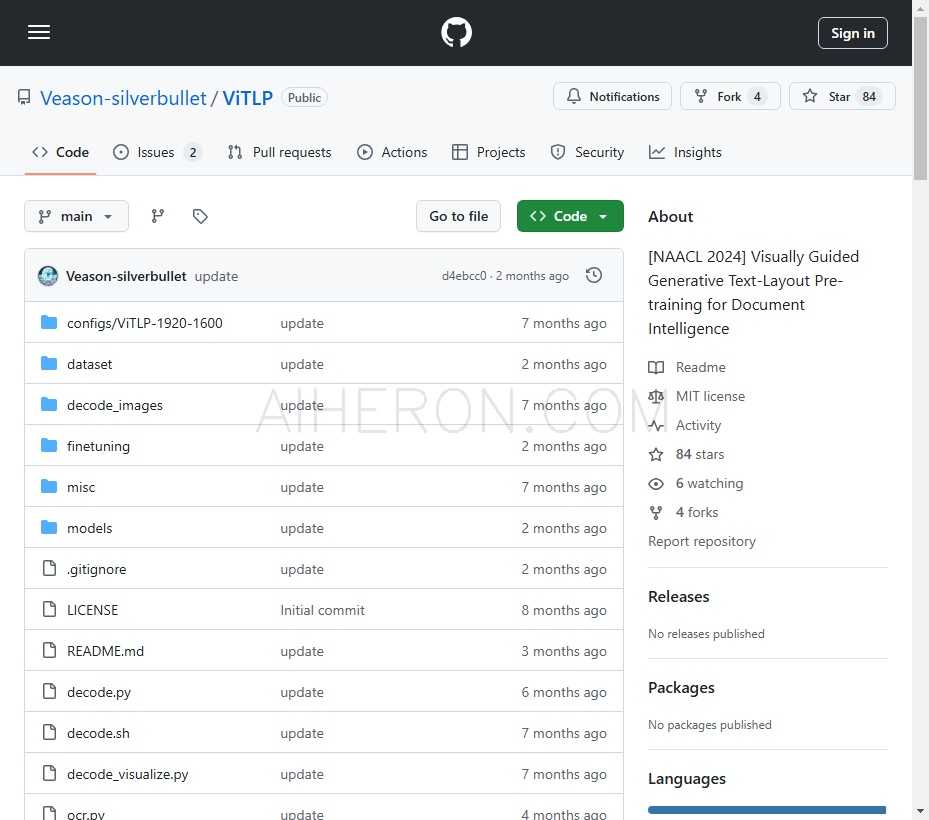Screen dimensions: 929x820
Task: Click file icon beside README.md
Action: click(x=50, y=650)
